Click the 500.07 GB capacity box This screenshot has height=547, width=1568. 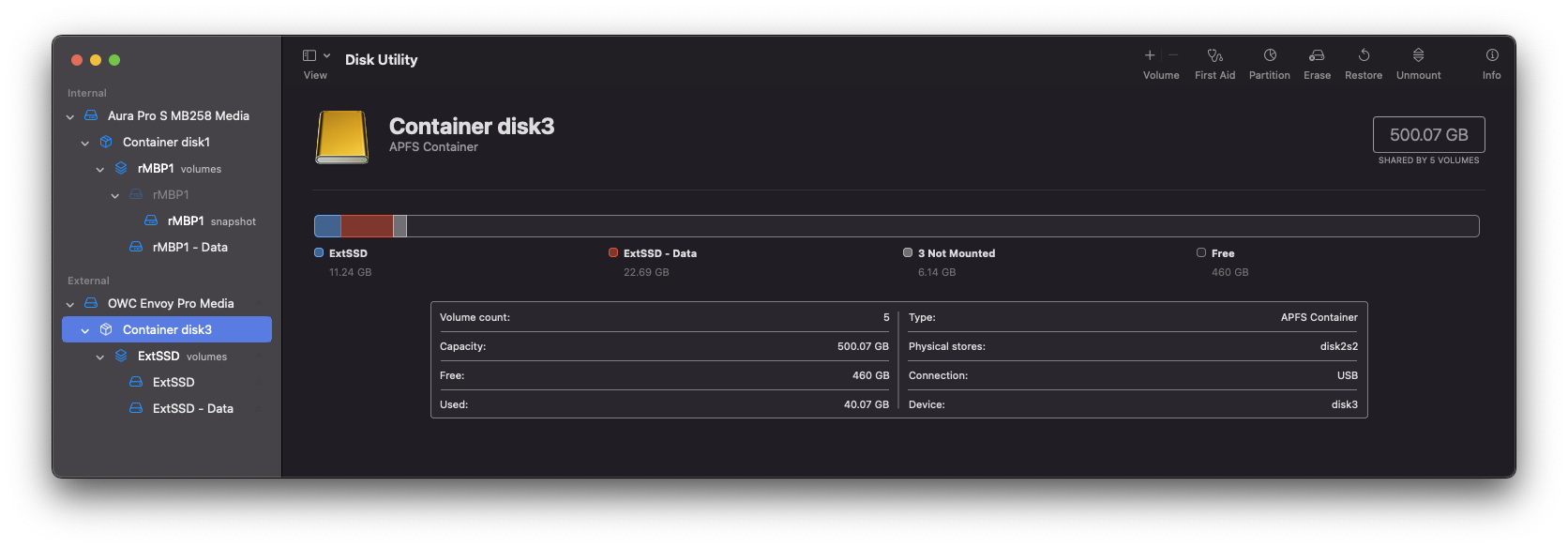[x=1428, y=134]
